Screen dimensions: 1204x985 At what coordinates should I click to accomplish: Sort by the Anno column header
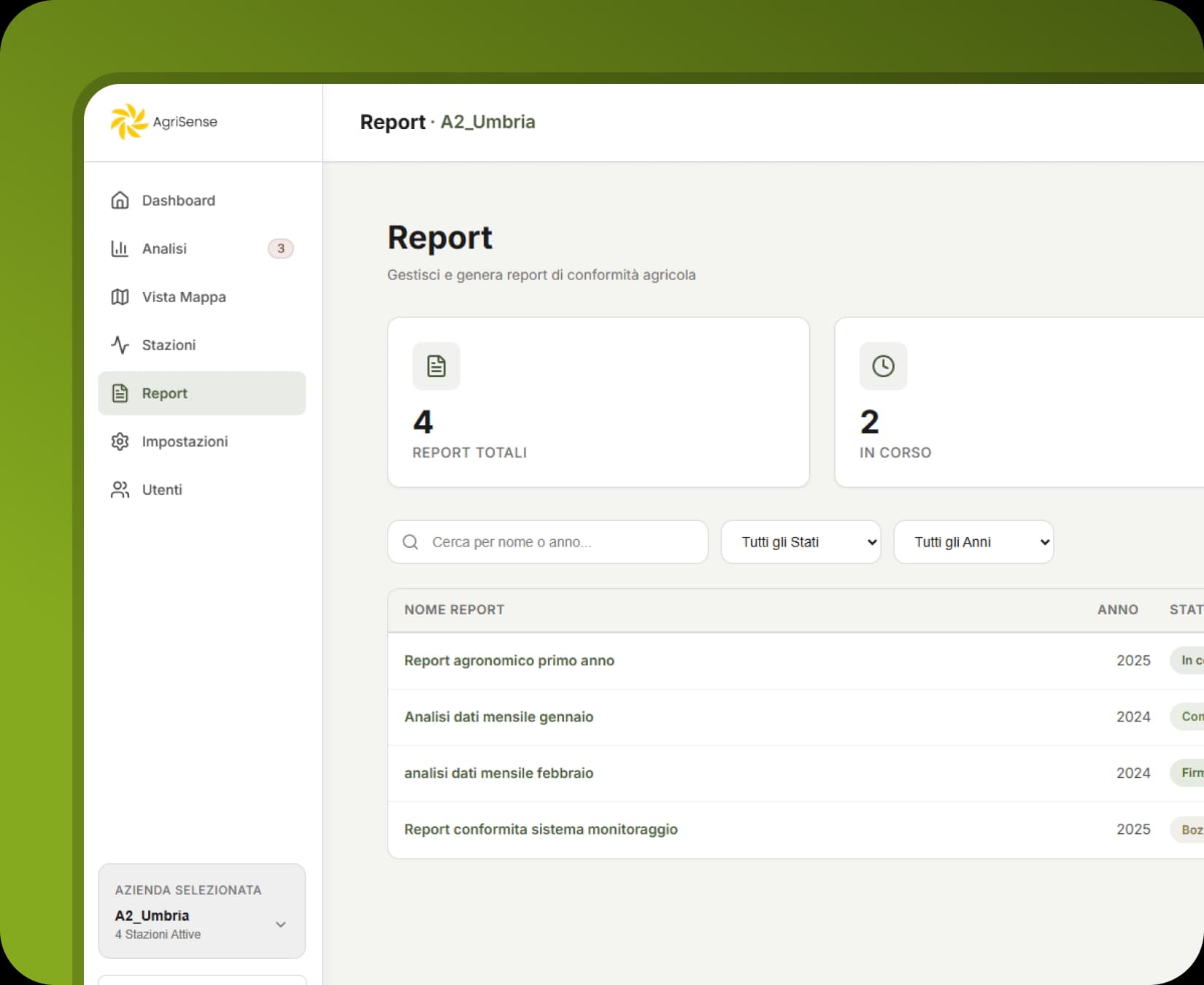(1117, 609)
